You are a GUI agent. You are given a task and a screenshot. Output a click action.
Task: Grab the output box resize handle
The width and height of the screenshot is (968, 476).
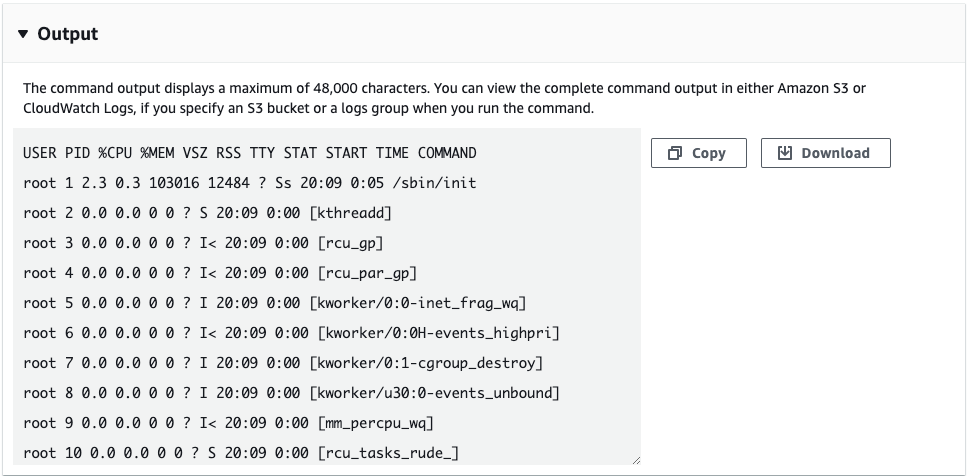[x=636, y=460]
